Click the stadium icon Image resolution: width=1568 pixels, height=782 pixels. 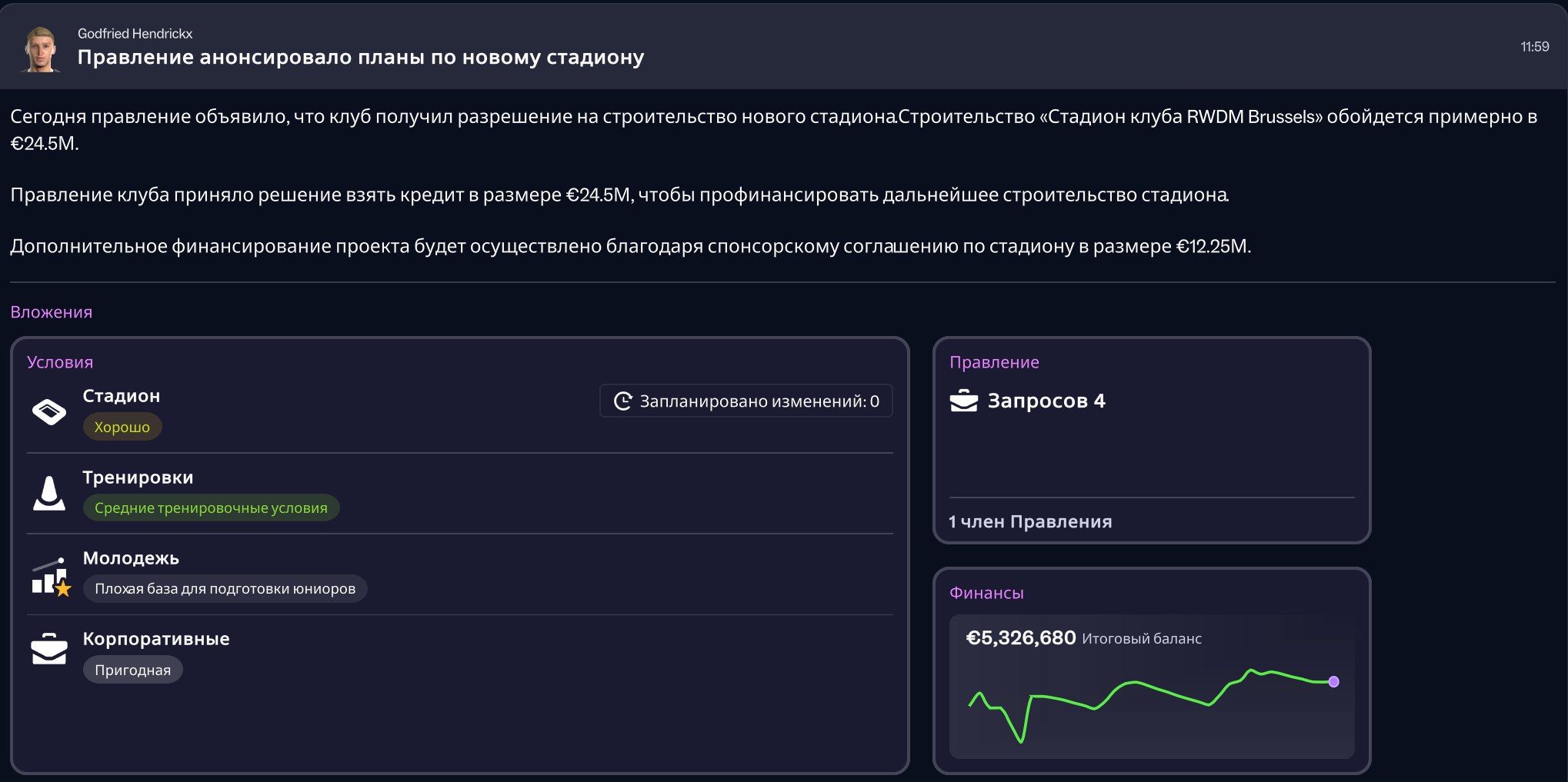coord(49,411)
